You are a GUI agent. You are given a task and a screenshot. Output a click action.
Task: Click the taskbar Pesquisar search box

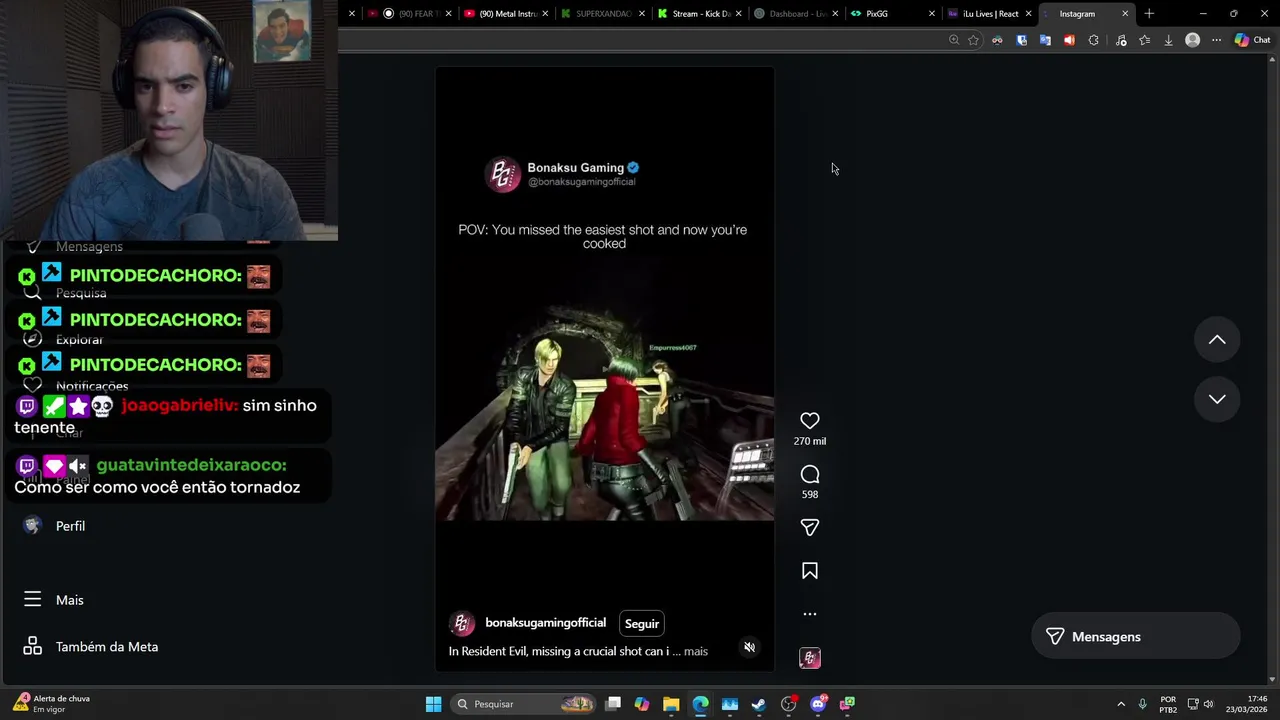click(x=525, y=704)
